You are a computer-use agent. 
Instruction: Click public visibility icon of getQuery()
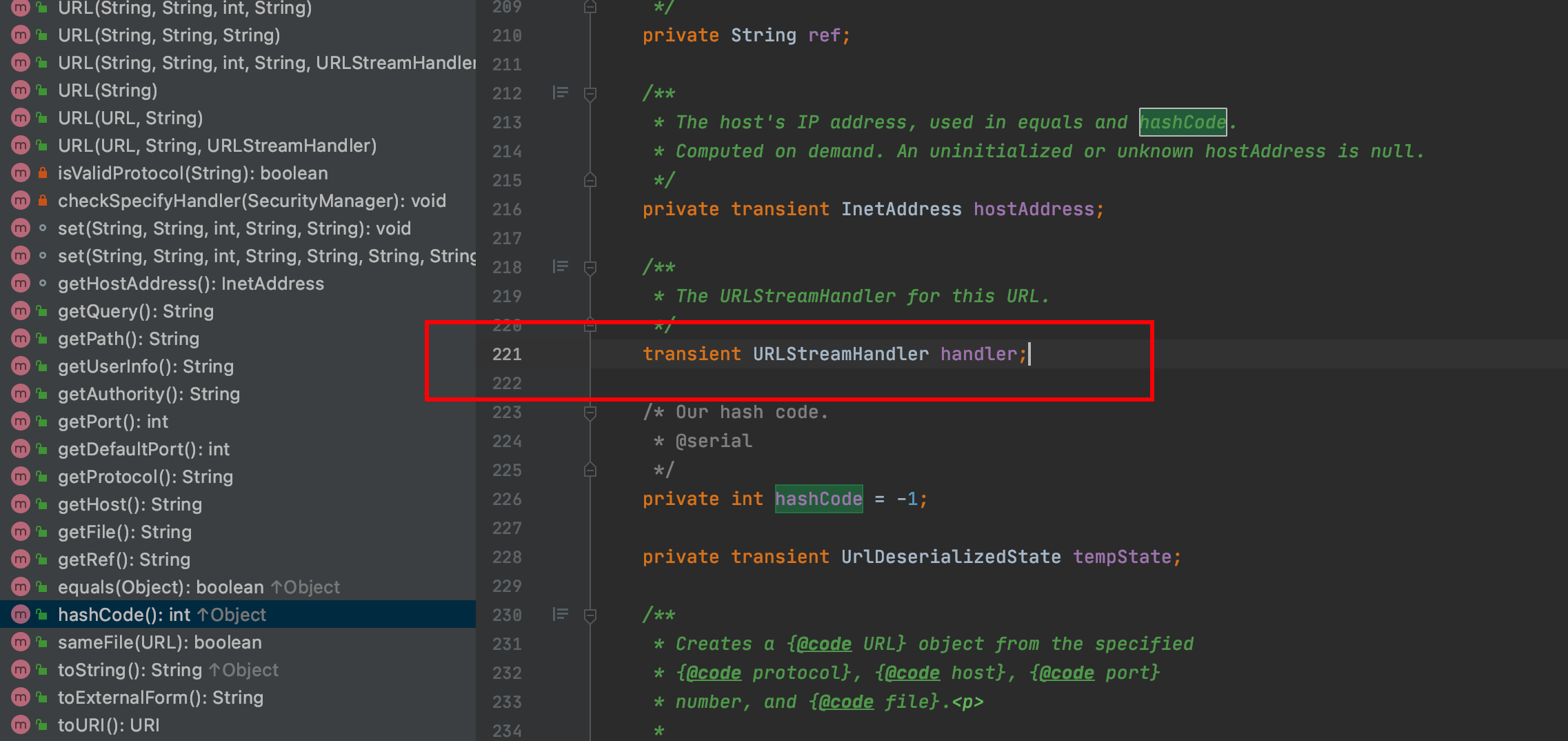42,311
